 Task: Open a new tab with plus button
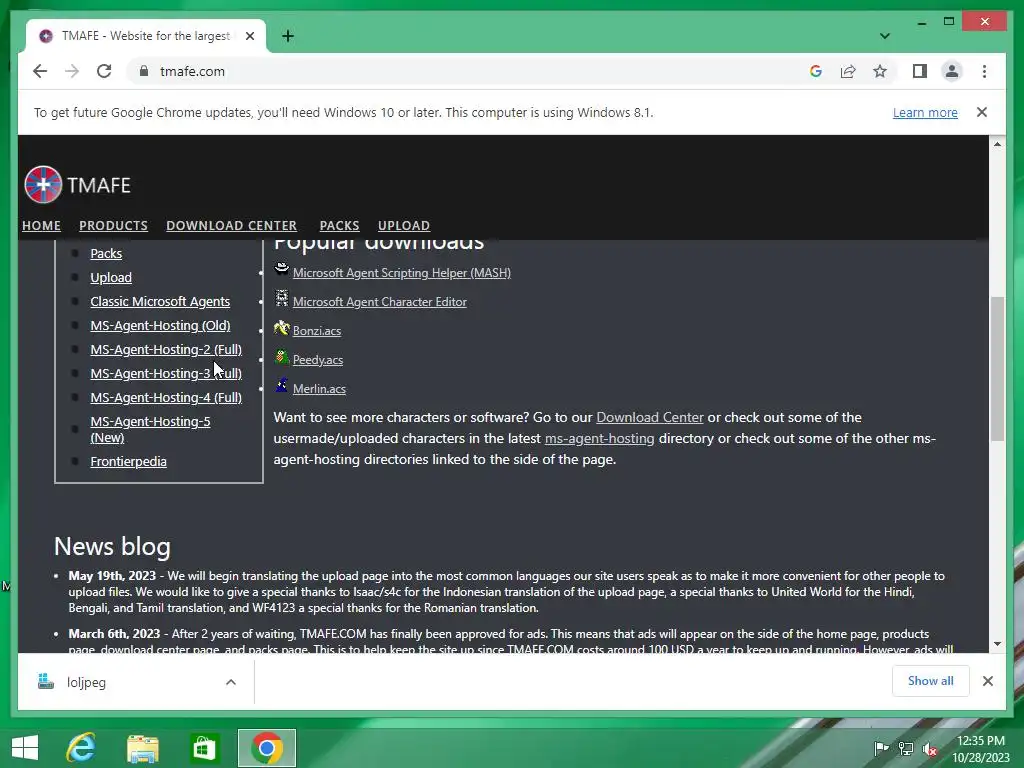(x=288, y=36)
